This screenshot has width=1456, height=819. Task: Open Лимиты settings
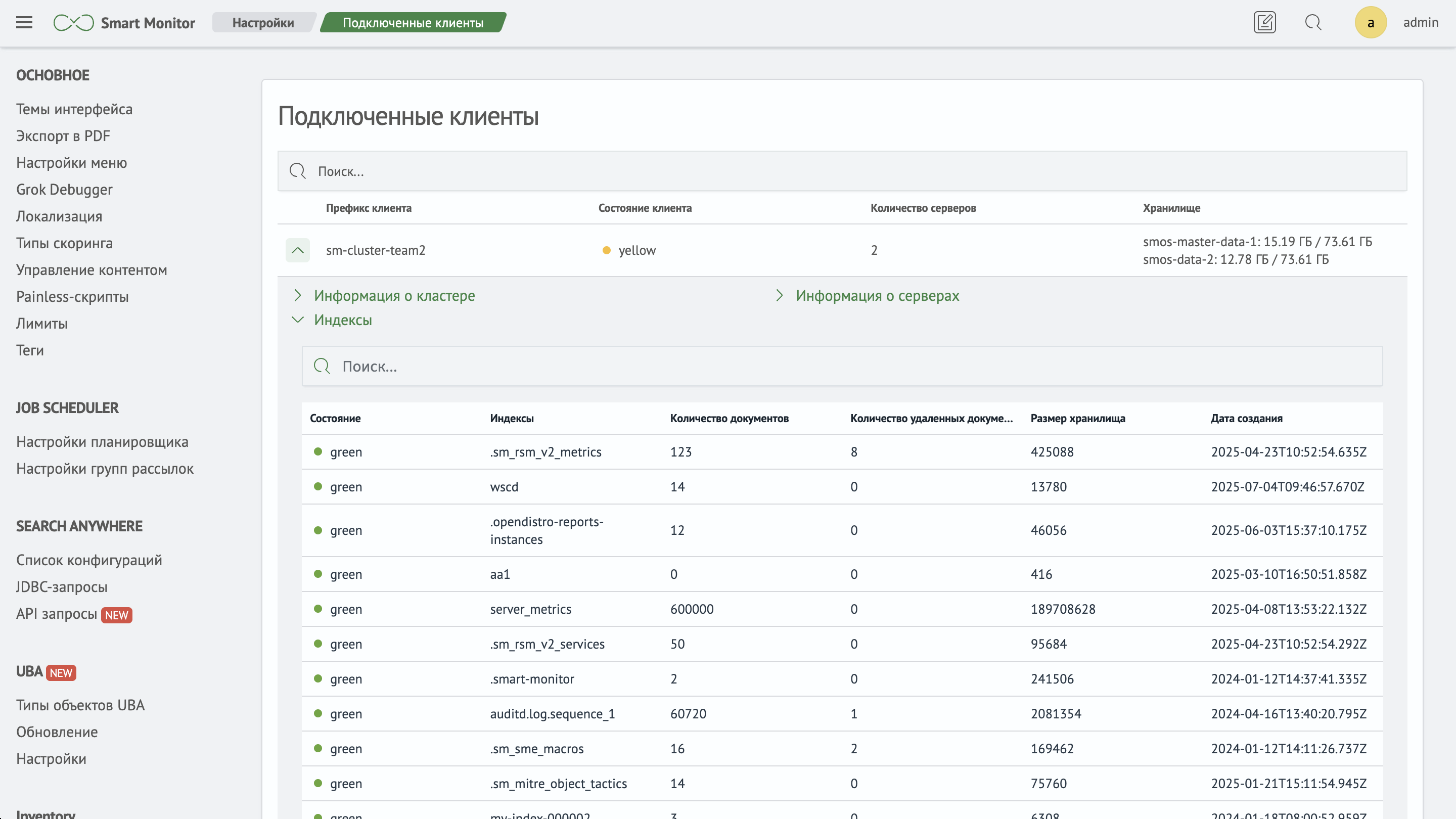coord(42,324)
